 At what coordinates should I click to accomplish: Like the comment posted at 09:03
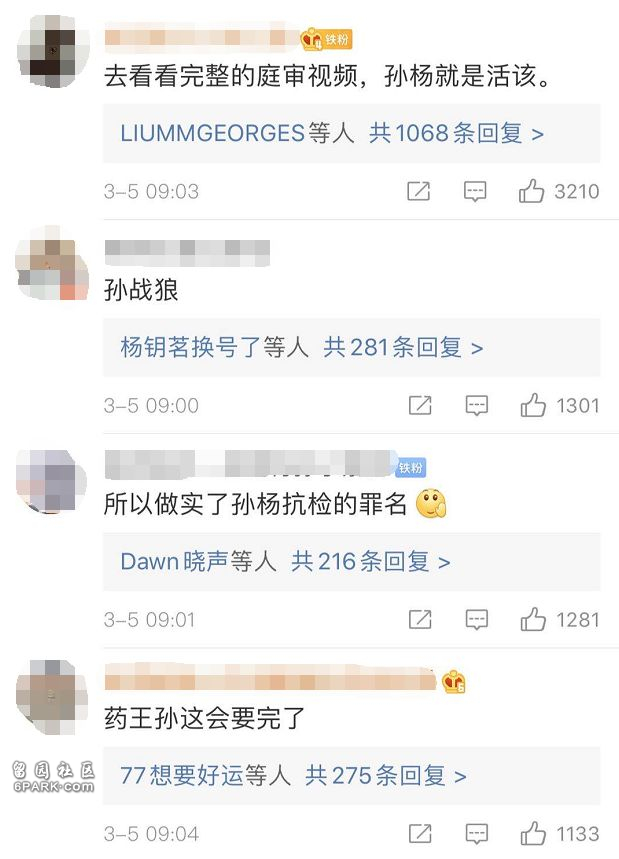click(531, 191)
